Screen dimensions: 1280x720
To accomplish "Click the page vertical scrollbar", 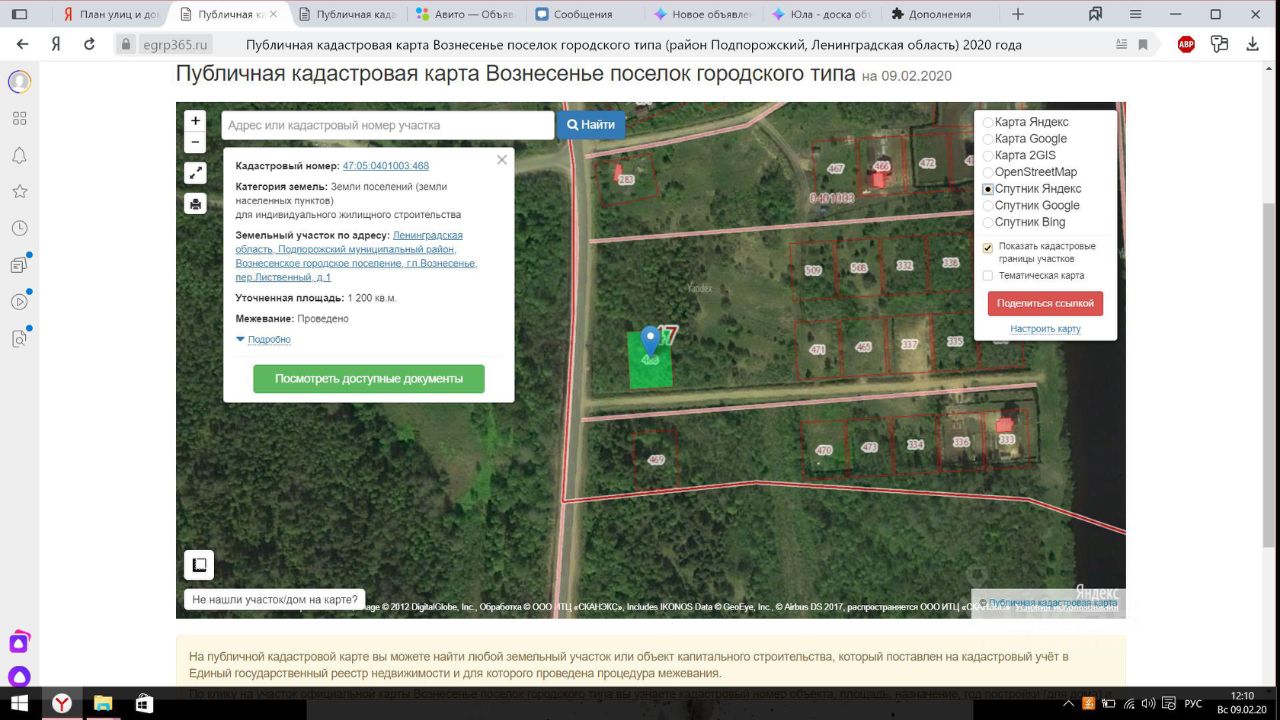I will (x=1271, y=374).
